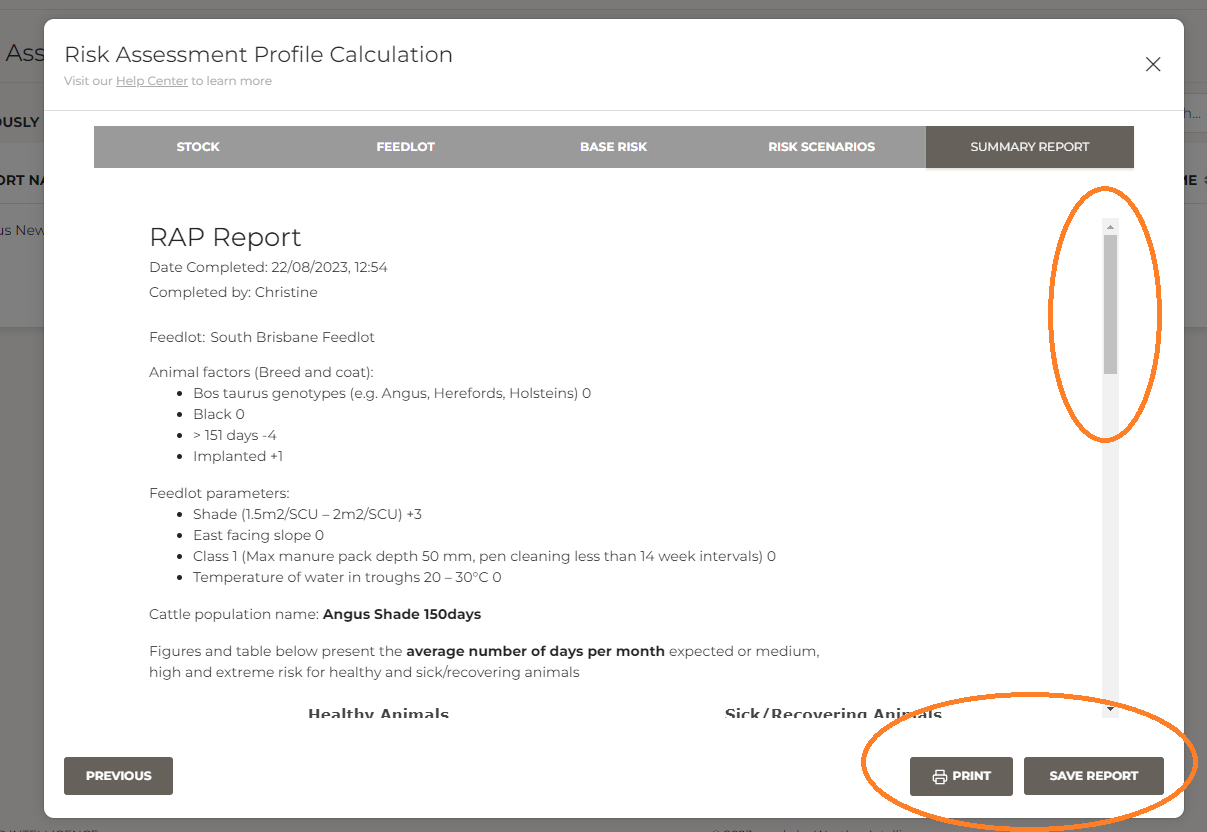Open the Help Center link
This screenshot has height=832, width=1207.
pos(152,81)
